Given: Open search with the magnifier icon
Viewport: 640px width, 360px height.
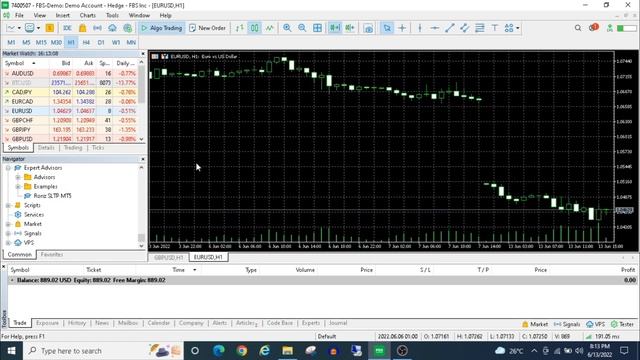Looking at the screenshot, I should 578,28.
